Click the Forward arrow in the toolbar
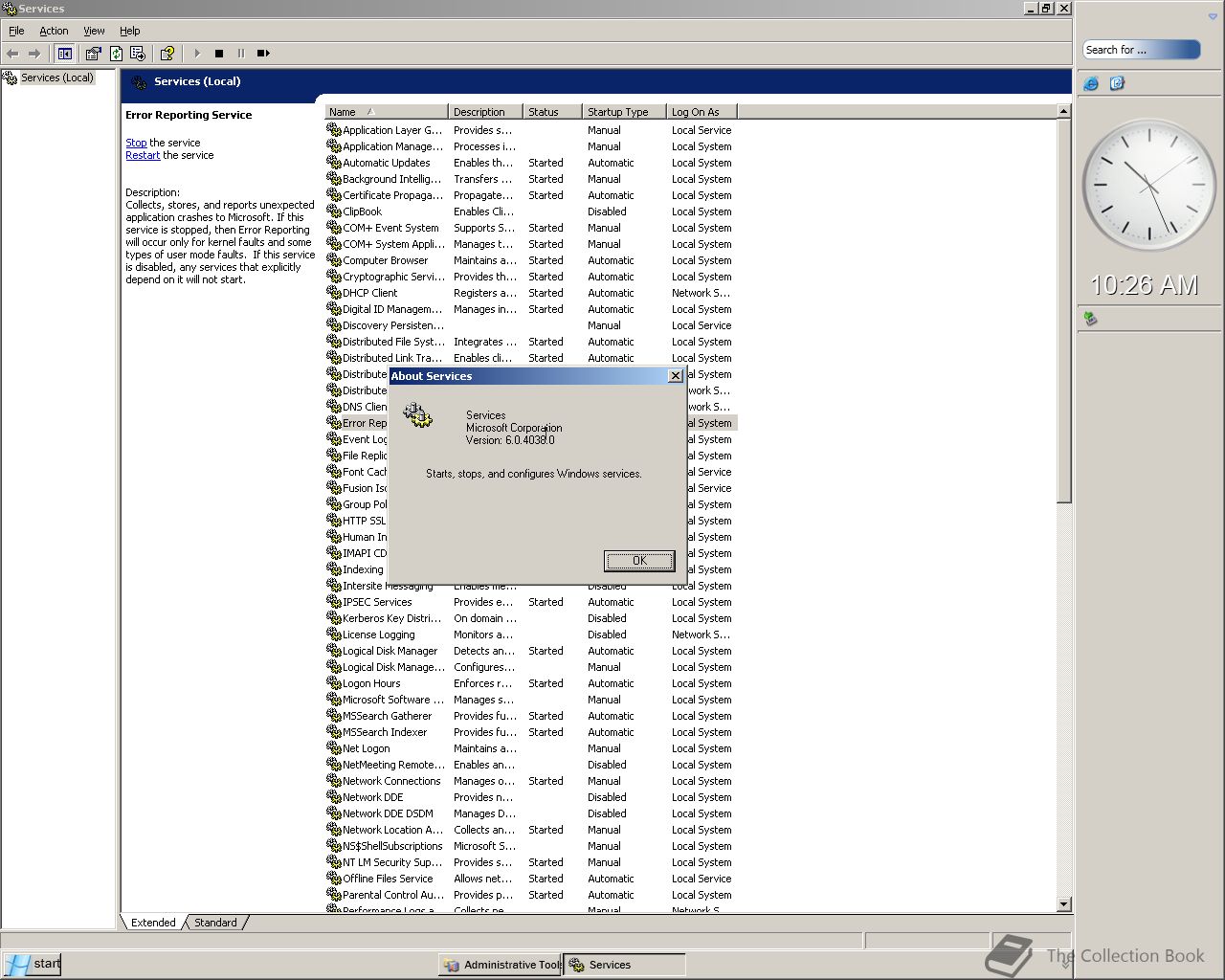Viewport: 1225px width, 980px height. pyautogui.click(x=34, y=54)
